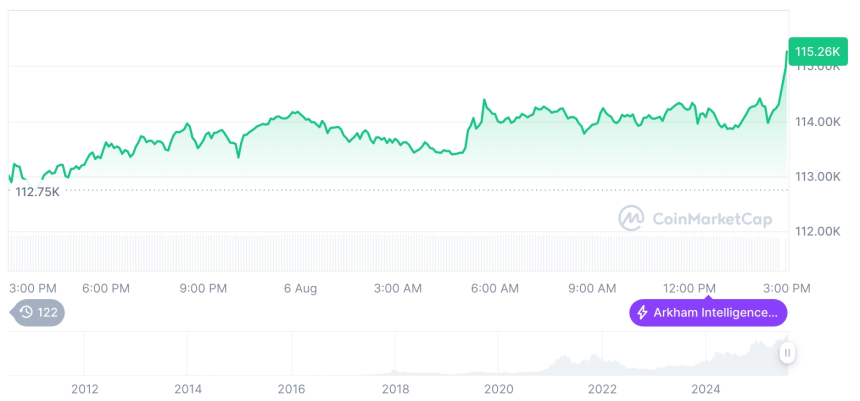Click the 12:00 PM time axis label
Screen dimensions: 860x401
click(690, 288)
